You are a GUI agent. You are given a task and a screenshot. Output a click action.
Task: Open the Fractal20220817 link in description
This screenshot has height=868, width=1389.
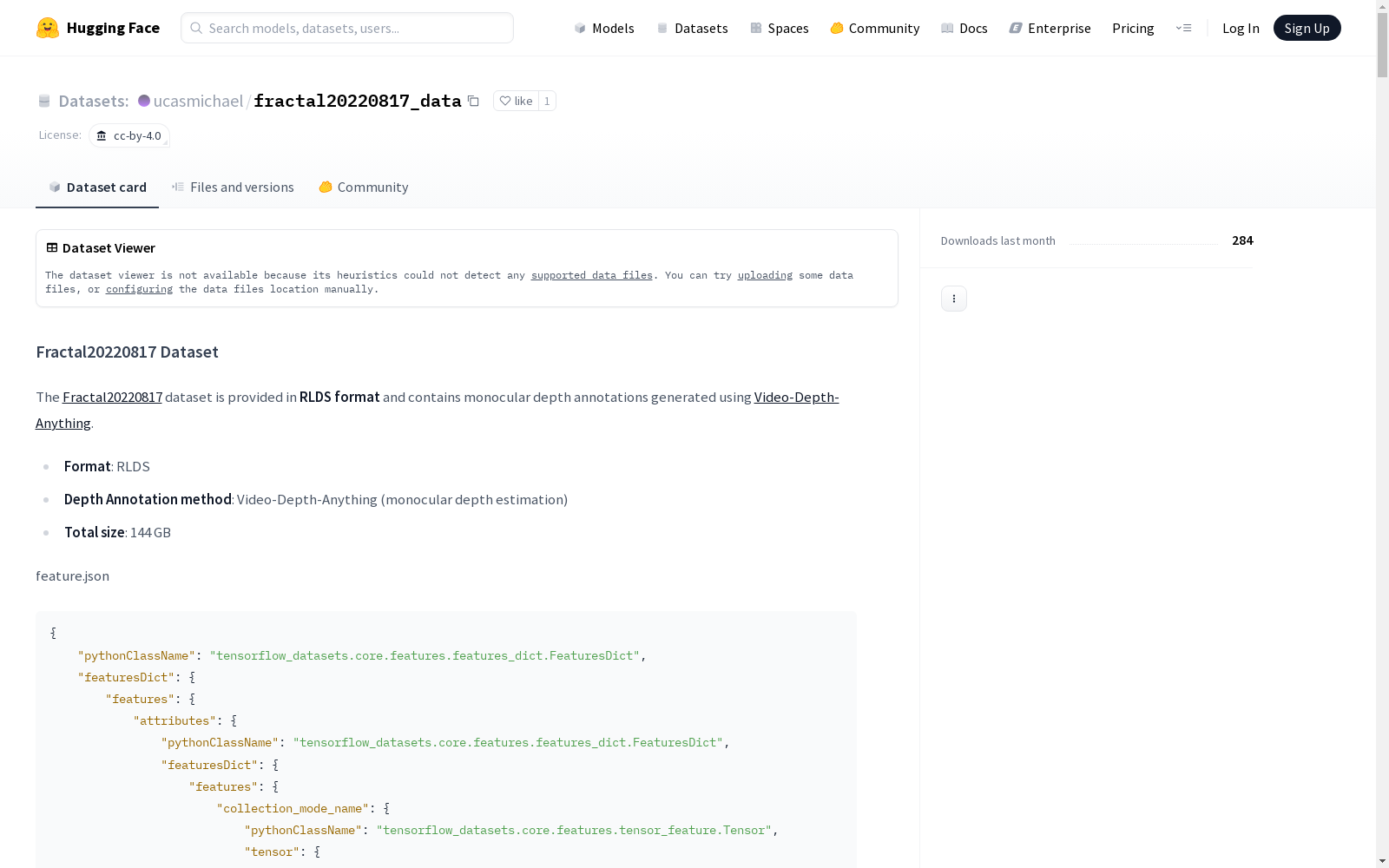(x=112, y=397)
